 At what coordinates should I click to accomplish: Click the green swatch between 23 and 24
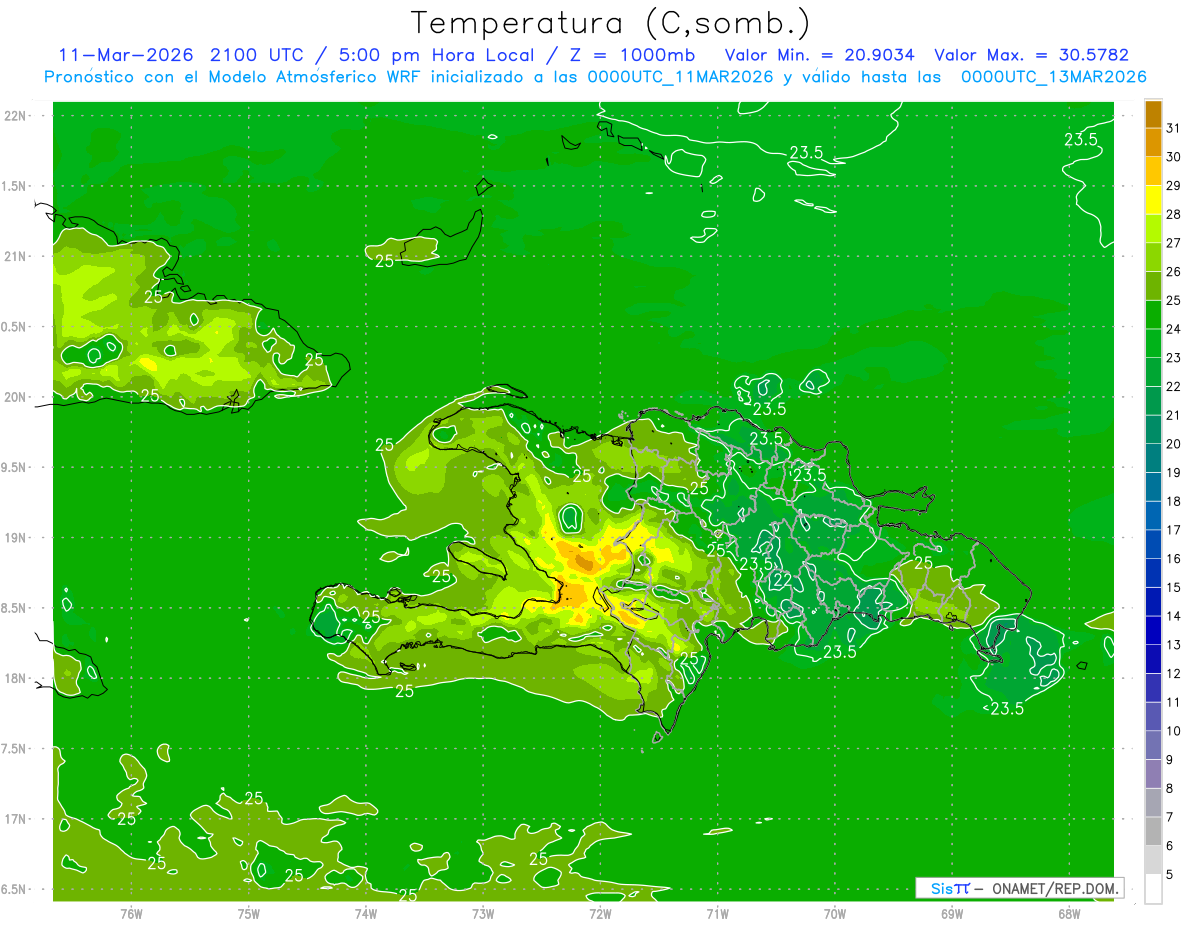coord(1153,344)
